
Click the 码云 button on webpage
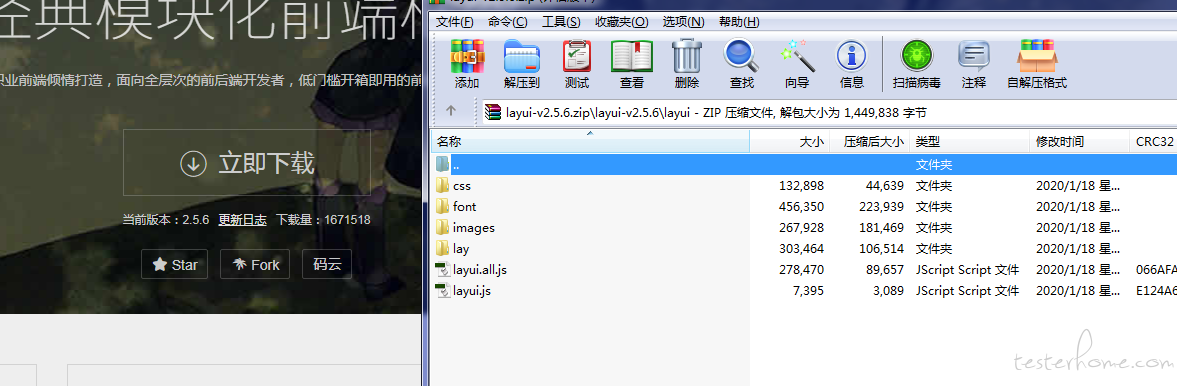pos(327,264)
